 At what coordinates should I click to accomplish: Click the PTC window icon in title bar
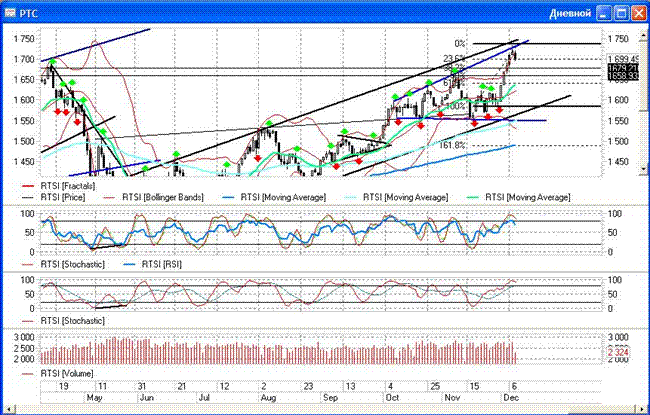[10, 13]
